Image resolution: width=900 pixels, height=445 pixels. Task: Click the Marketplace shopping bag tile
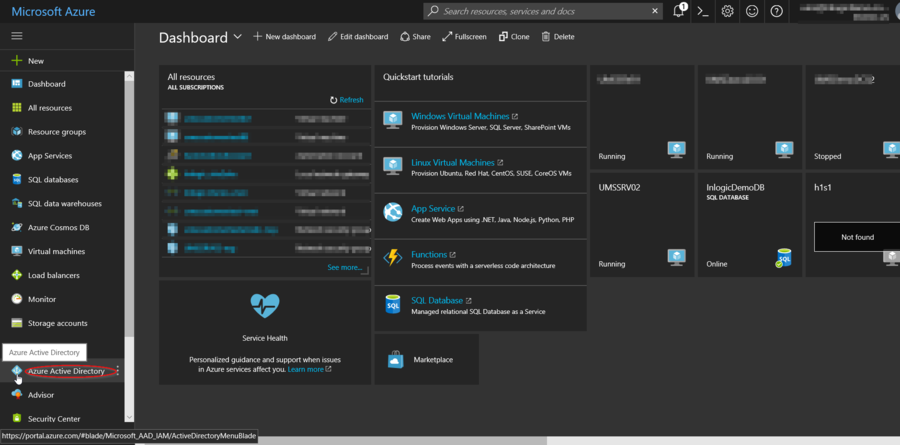[426, 359]
